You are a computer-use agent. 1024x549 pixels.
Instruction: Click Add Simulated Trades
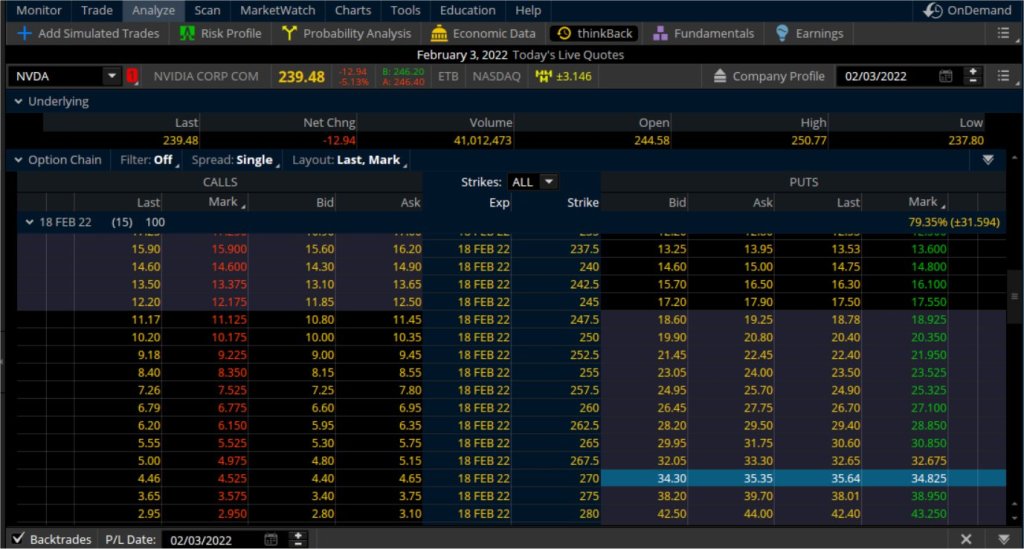click(x=88, y=33)
